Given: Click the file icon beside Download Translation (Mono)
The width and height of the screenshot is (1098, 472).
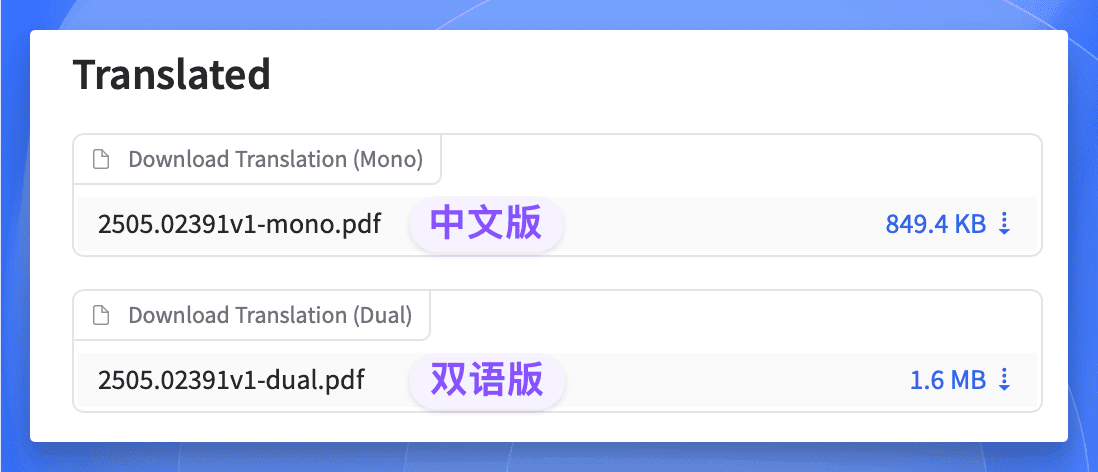Looking at the screenshot, I should pos(100,160).
